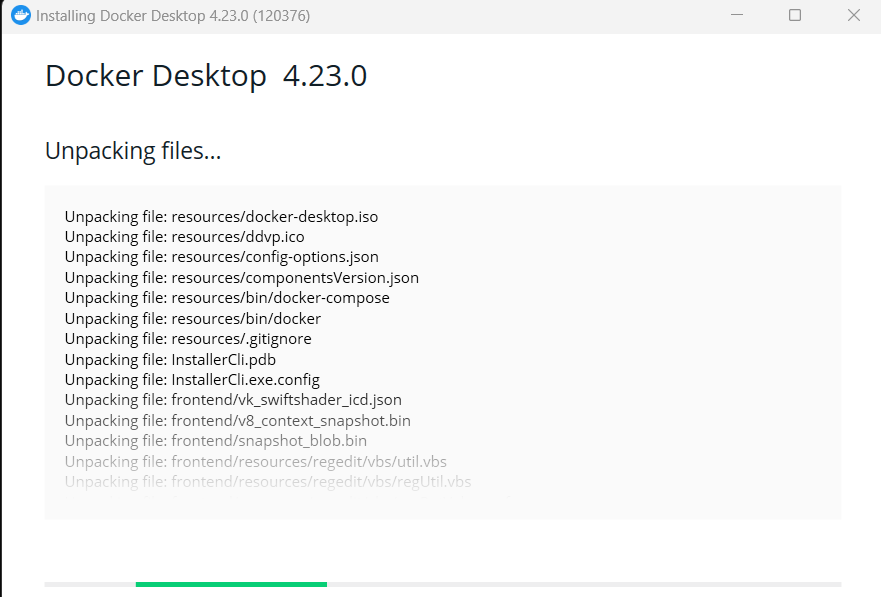Select the resources/.gitignore log line
This screenshot has height=597, width=881.
click(188, 339)
